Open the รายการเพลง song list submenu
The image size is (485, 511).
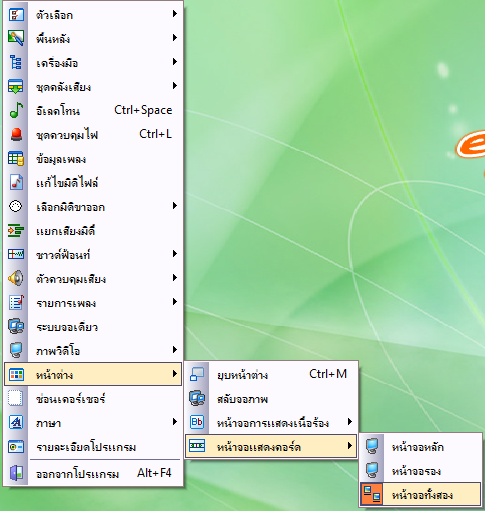93,302
